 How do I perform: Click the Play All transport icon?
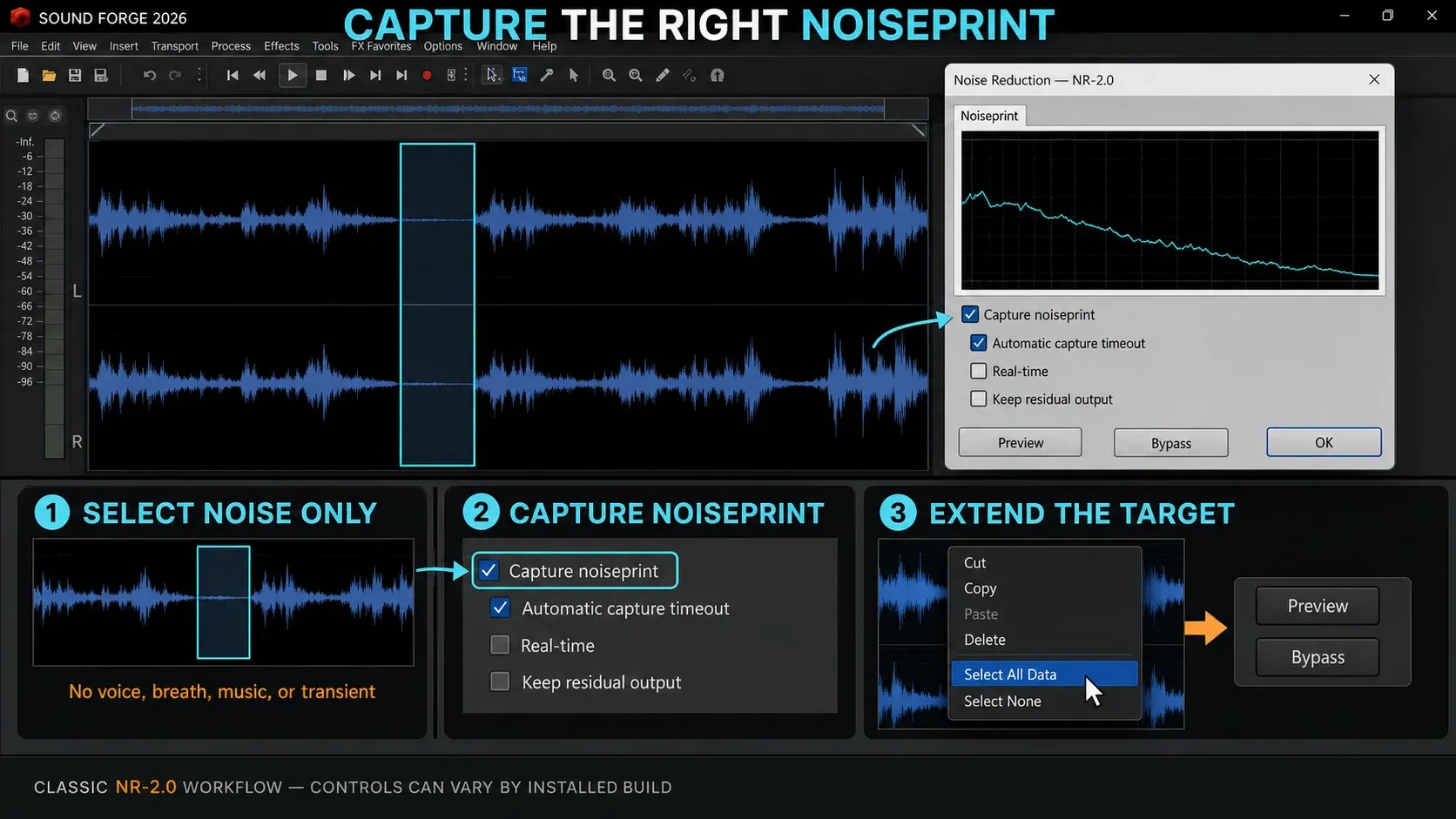point(348,76)
